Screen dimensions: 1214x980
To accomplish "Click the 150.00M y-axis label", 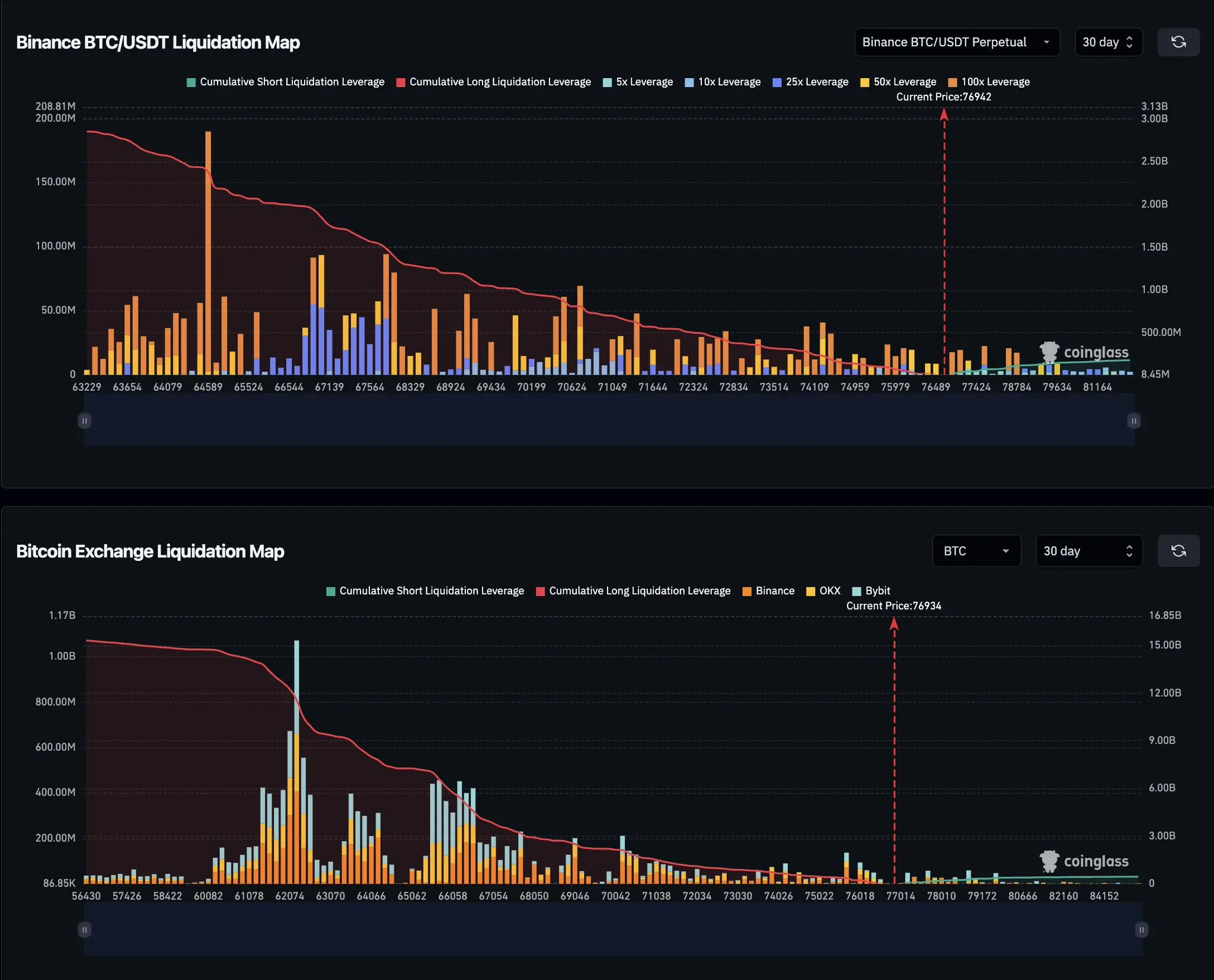I will point(56,182).
